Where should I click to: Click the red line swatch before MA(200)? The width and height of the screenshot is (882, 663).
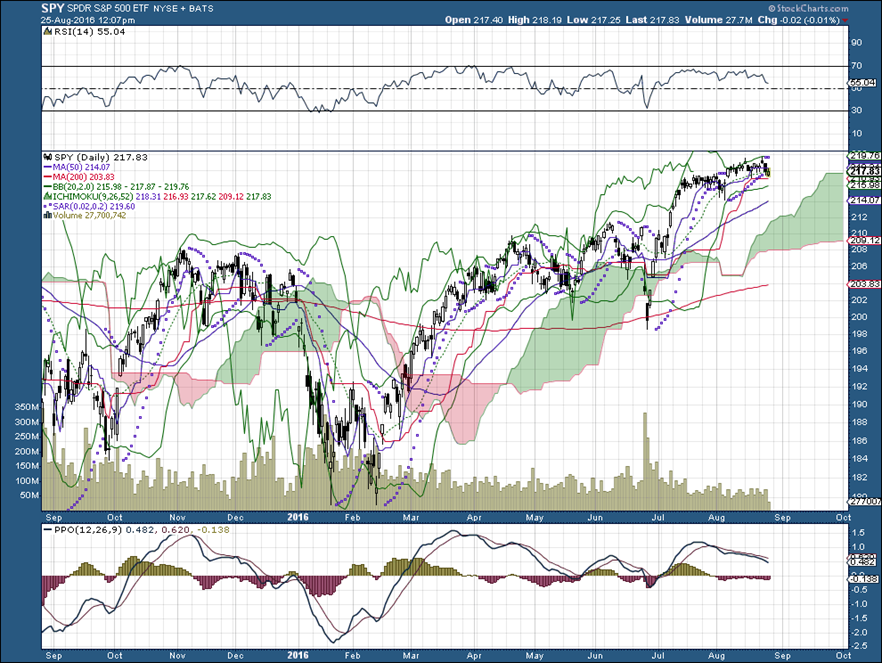pyautogui.click(x=48, y=177)
